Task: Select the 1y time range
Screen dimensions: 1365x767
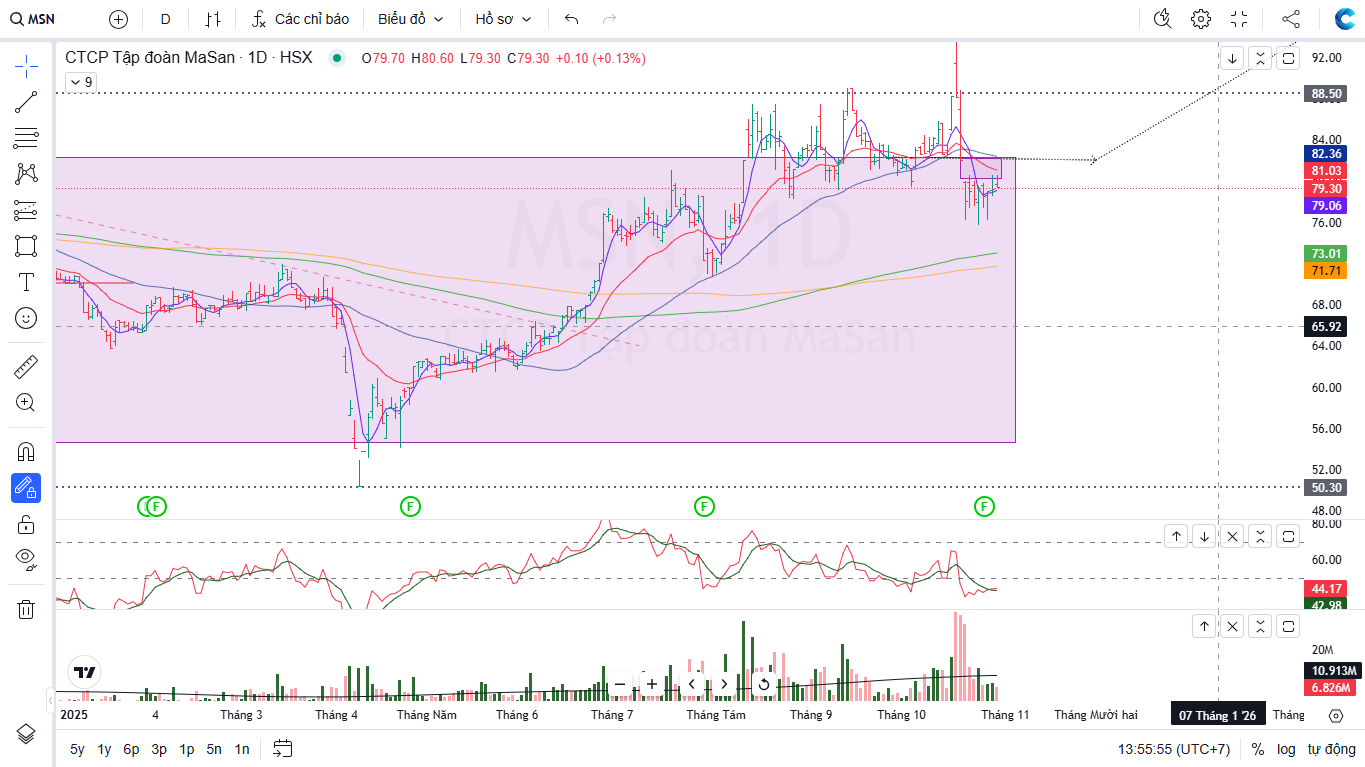Action: click(104, 749)
